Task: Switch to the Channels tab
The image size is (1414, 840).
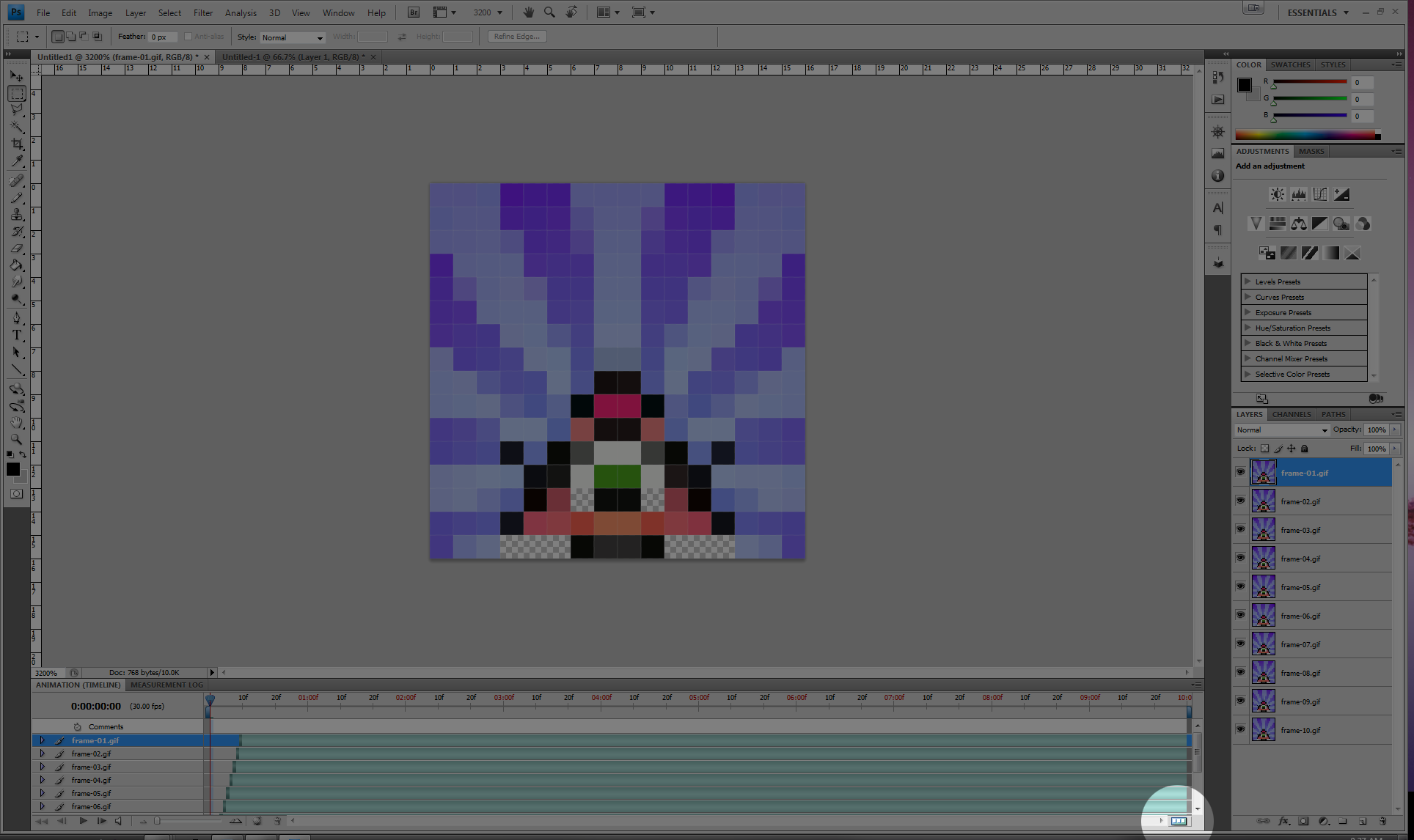Action: click(1291, 414)
